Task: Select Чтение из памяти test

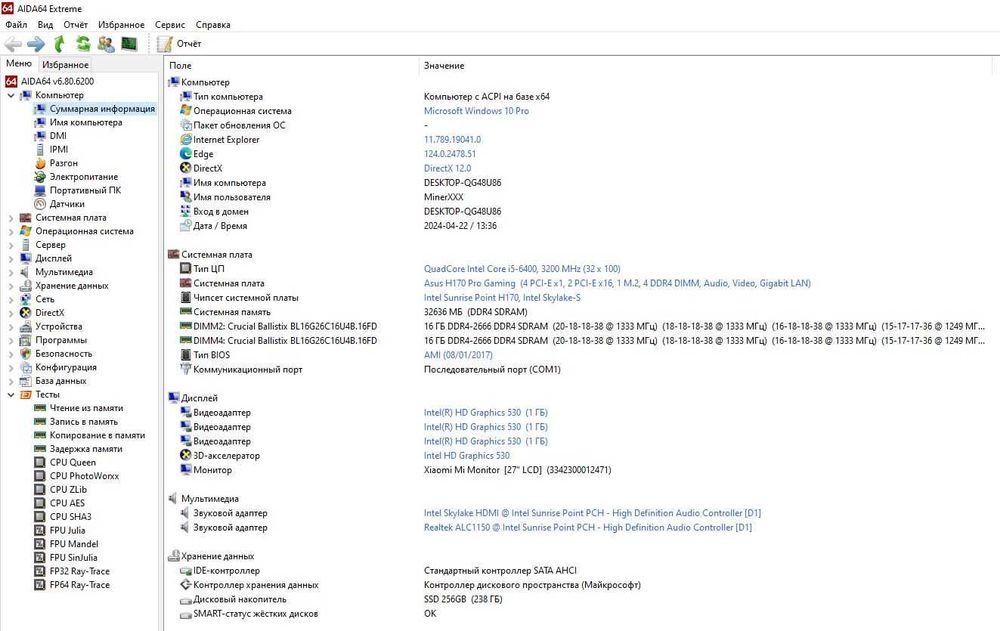Action: click(78, 408)
